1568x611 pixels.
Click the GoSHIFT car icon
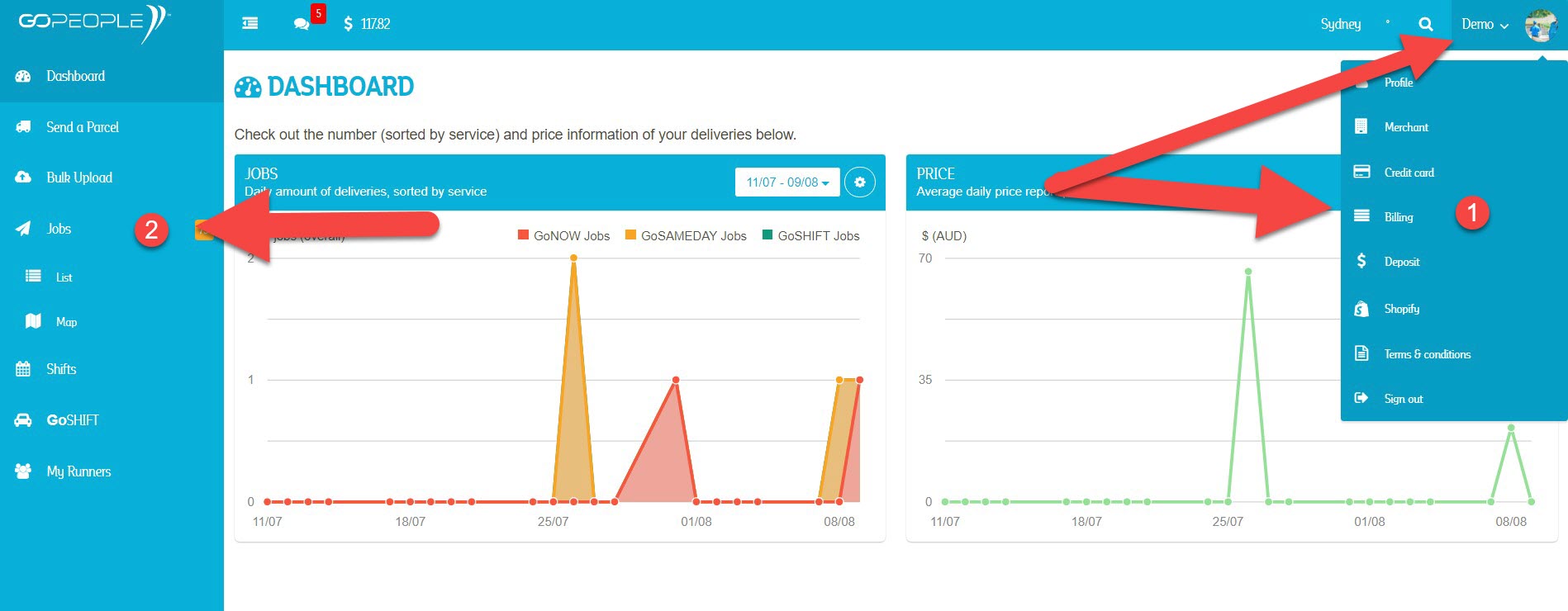tap(23, 420)
